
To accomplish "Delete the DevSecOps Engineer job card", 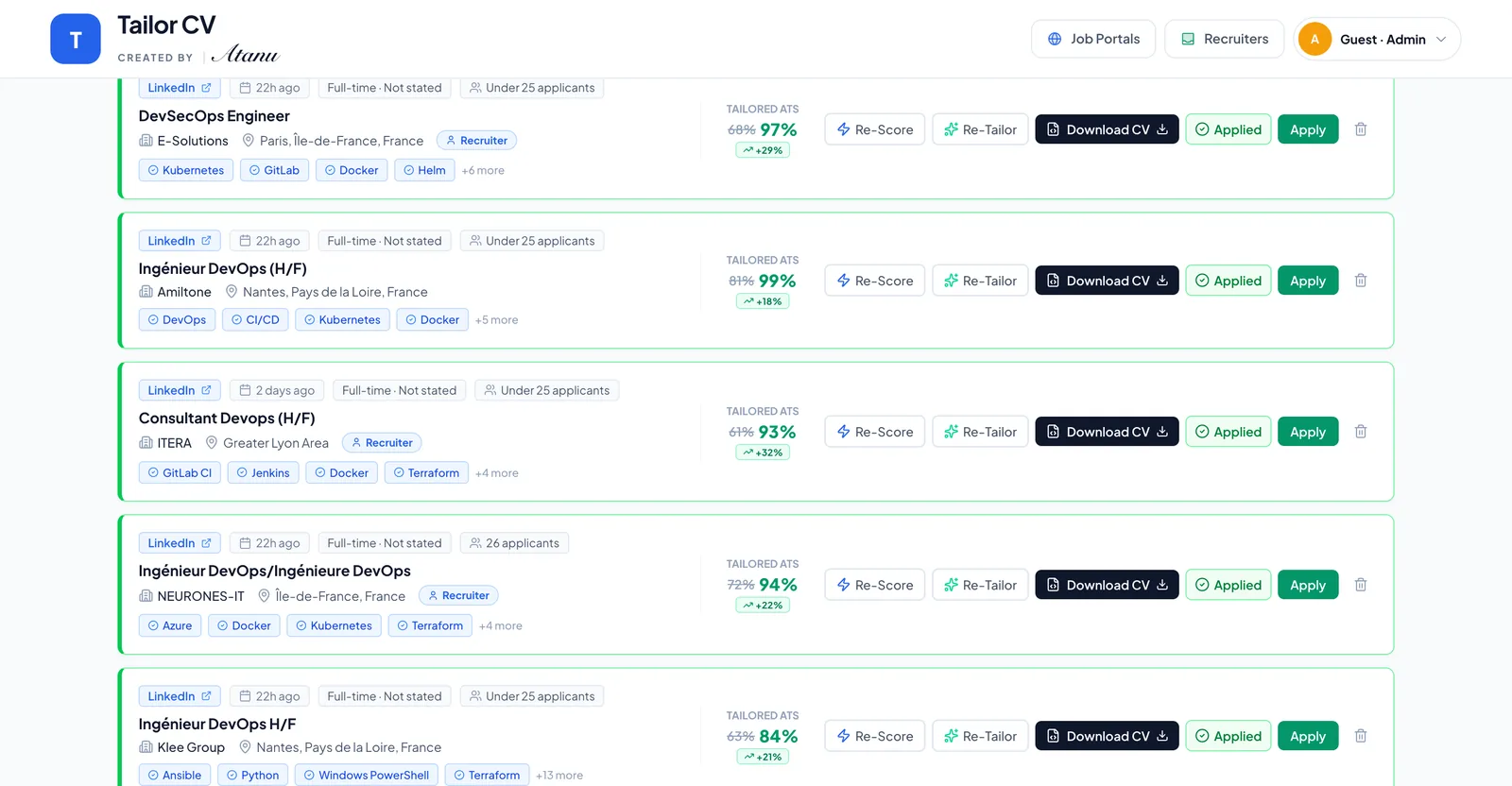I will 1361,129.
